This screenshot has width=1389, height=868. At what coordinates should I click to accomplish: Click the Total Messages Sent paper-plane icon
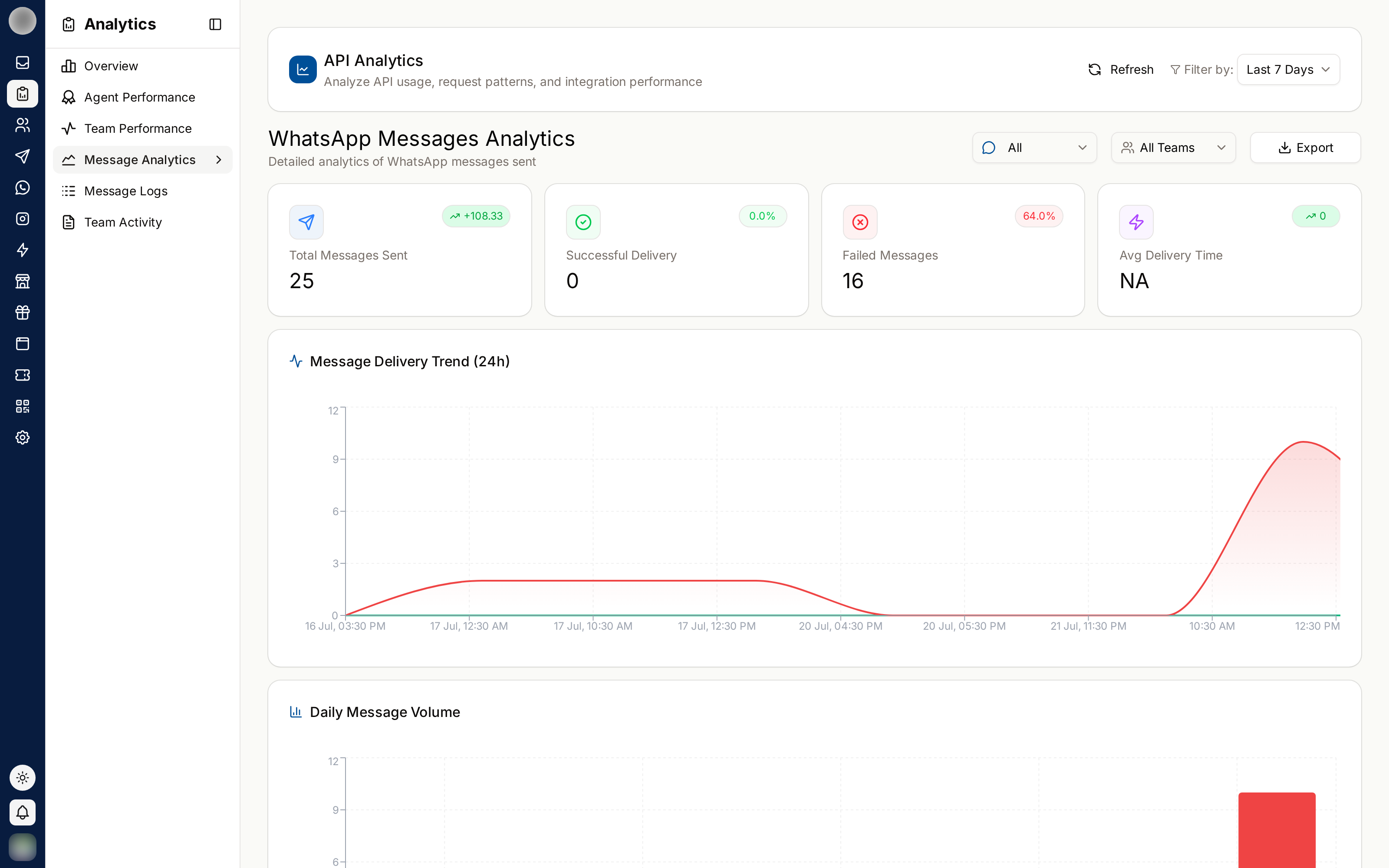(x=306, y=222)
